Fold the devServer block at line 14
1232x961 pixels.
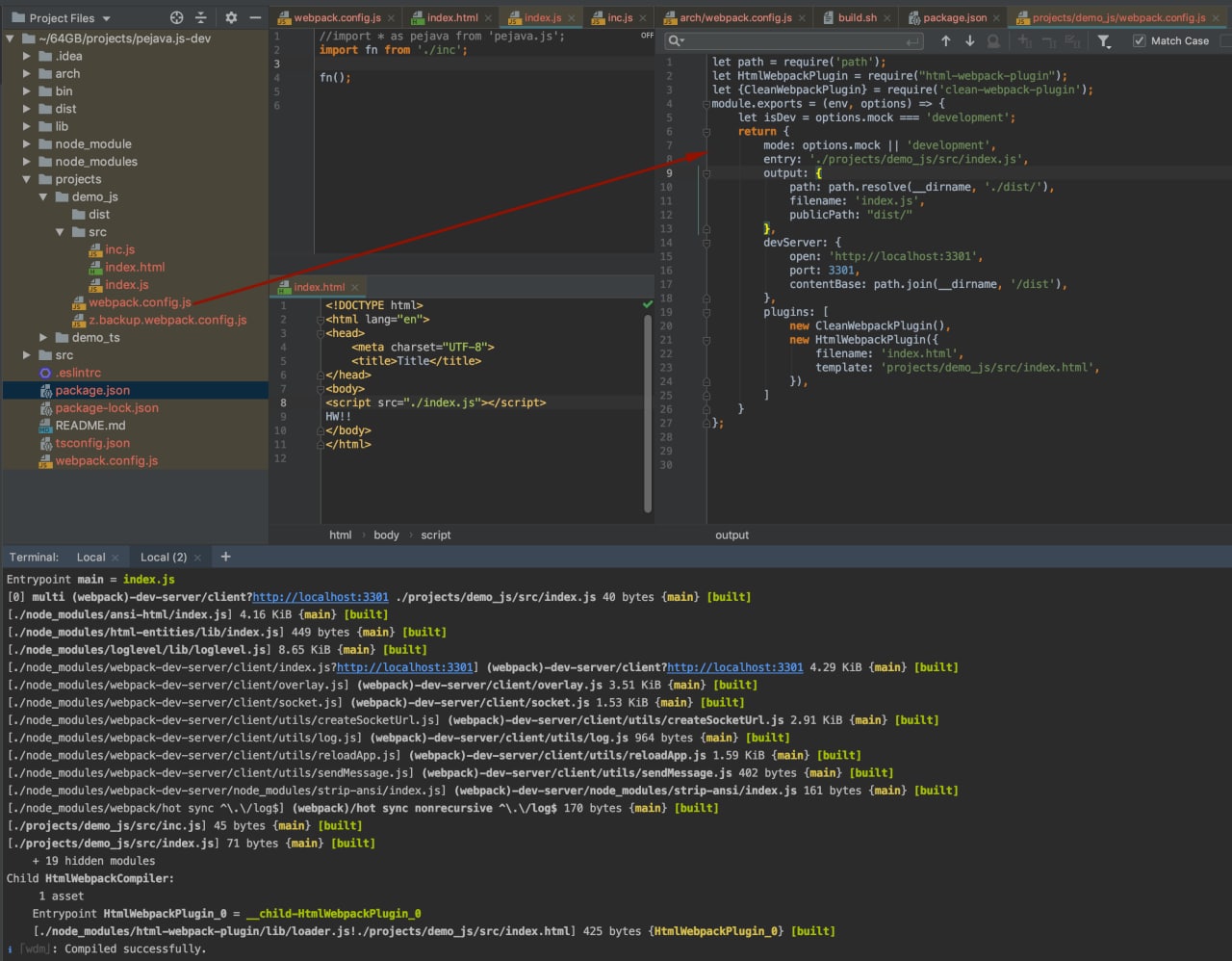tap(706, 243)
